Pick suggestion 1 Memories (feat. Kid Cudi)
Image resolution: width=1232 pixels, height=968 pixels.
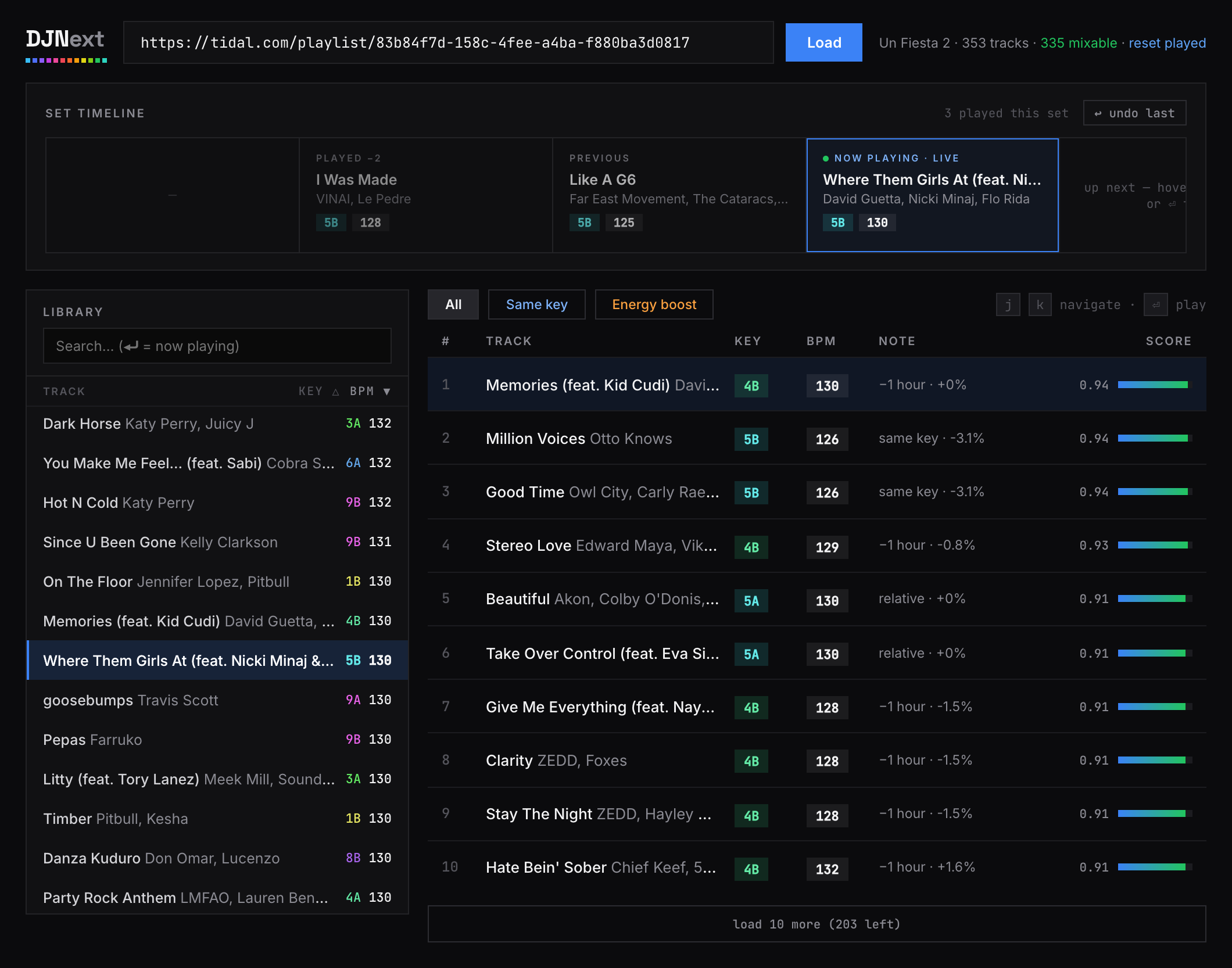click(x=816, y=385)
